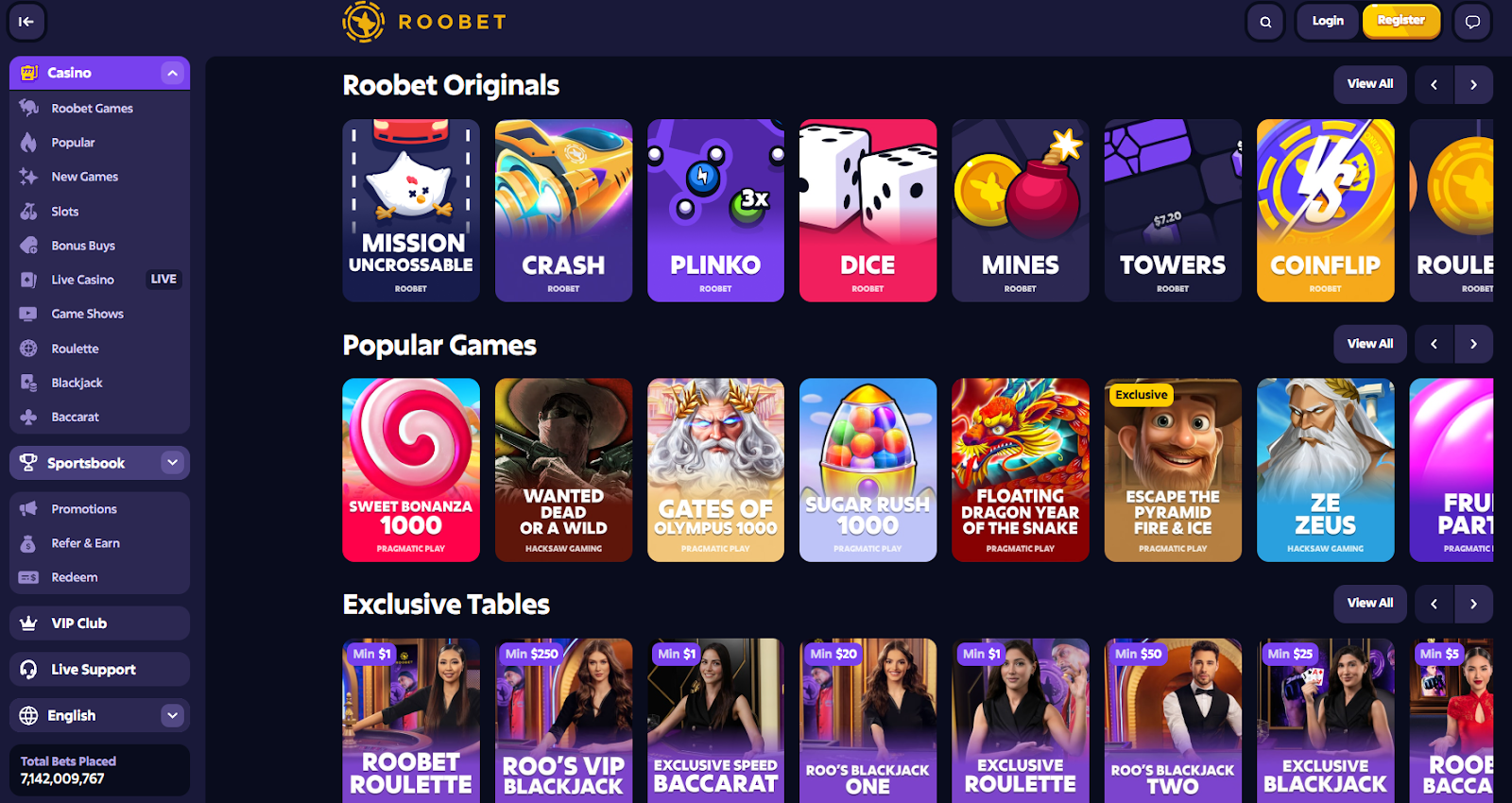
Task: Open the English language dropdown
Action: 99,715
